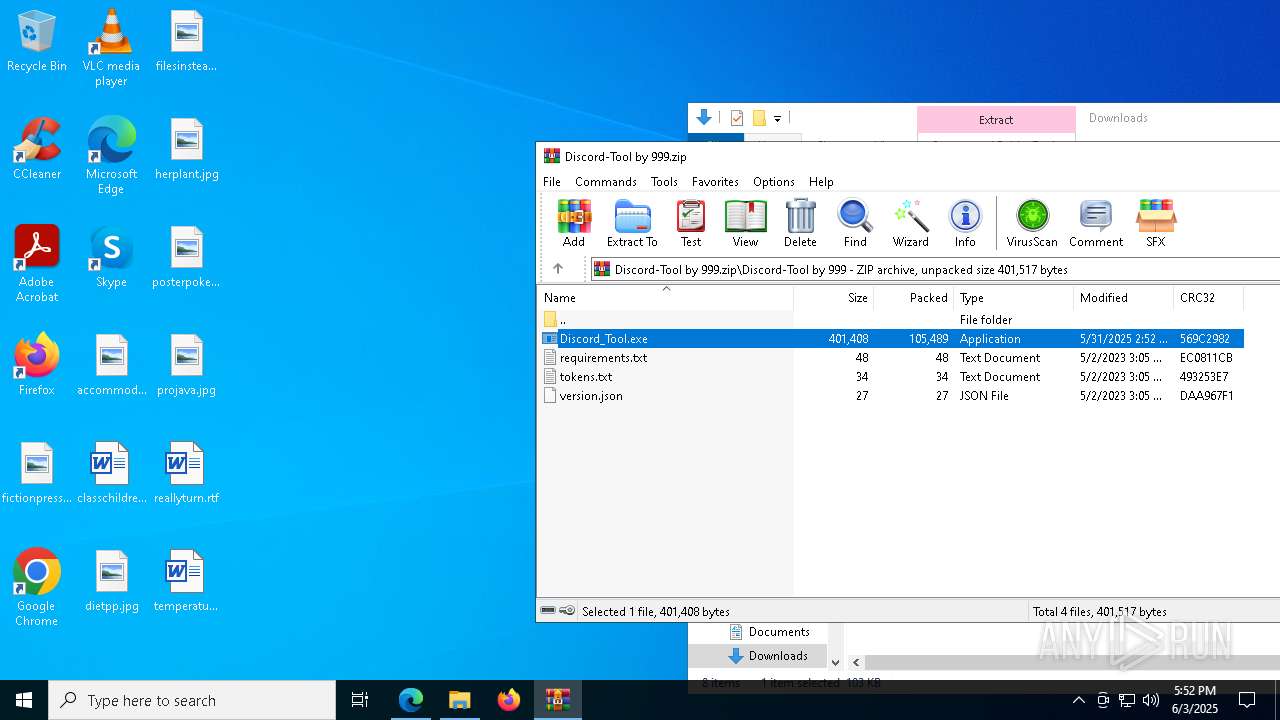
Task: Open Task View on taskbar
Action: point(360,700)
